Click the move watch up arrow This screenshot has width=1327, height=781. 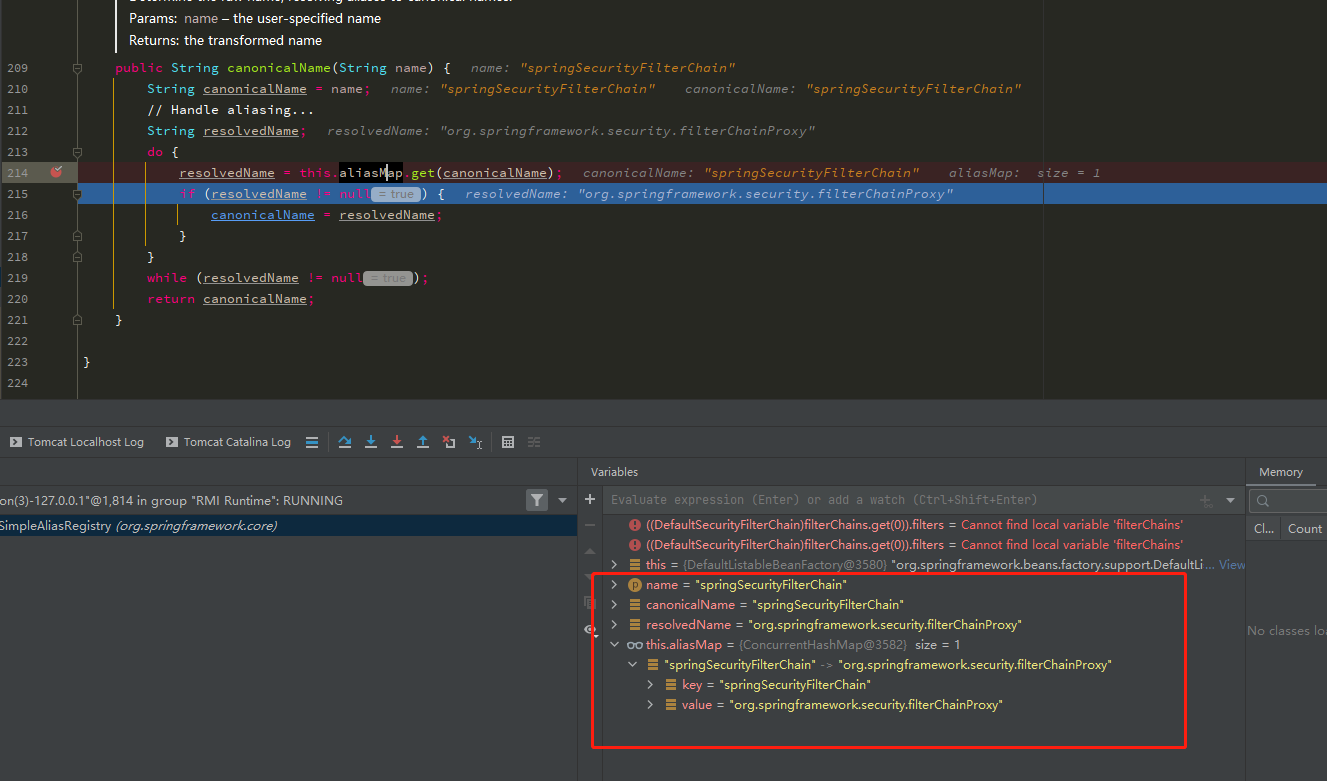coord(590,551)
